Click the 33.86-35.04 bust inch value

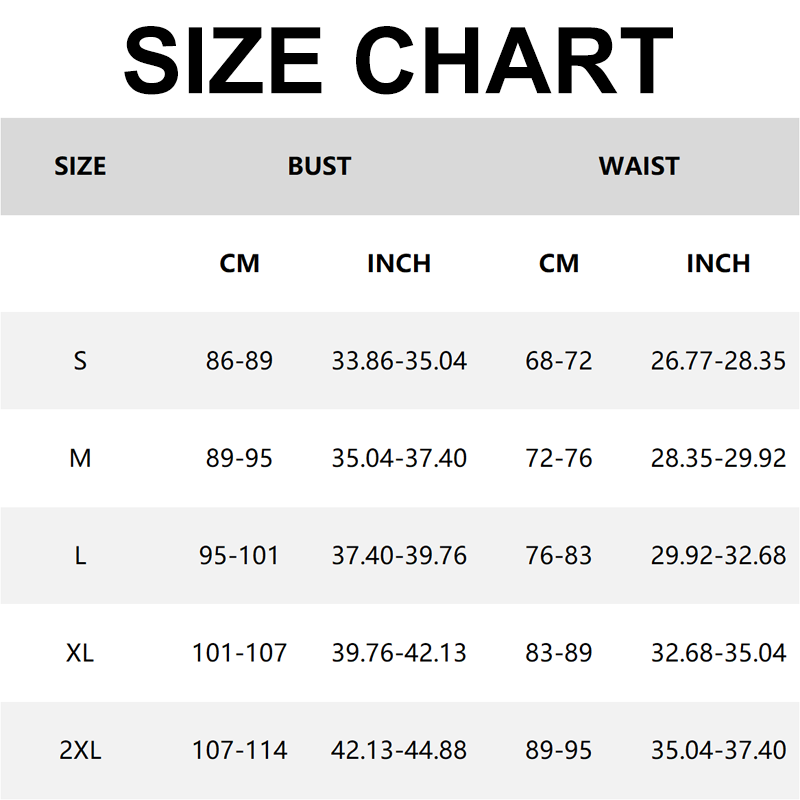(399, 361)
